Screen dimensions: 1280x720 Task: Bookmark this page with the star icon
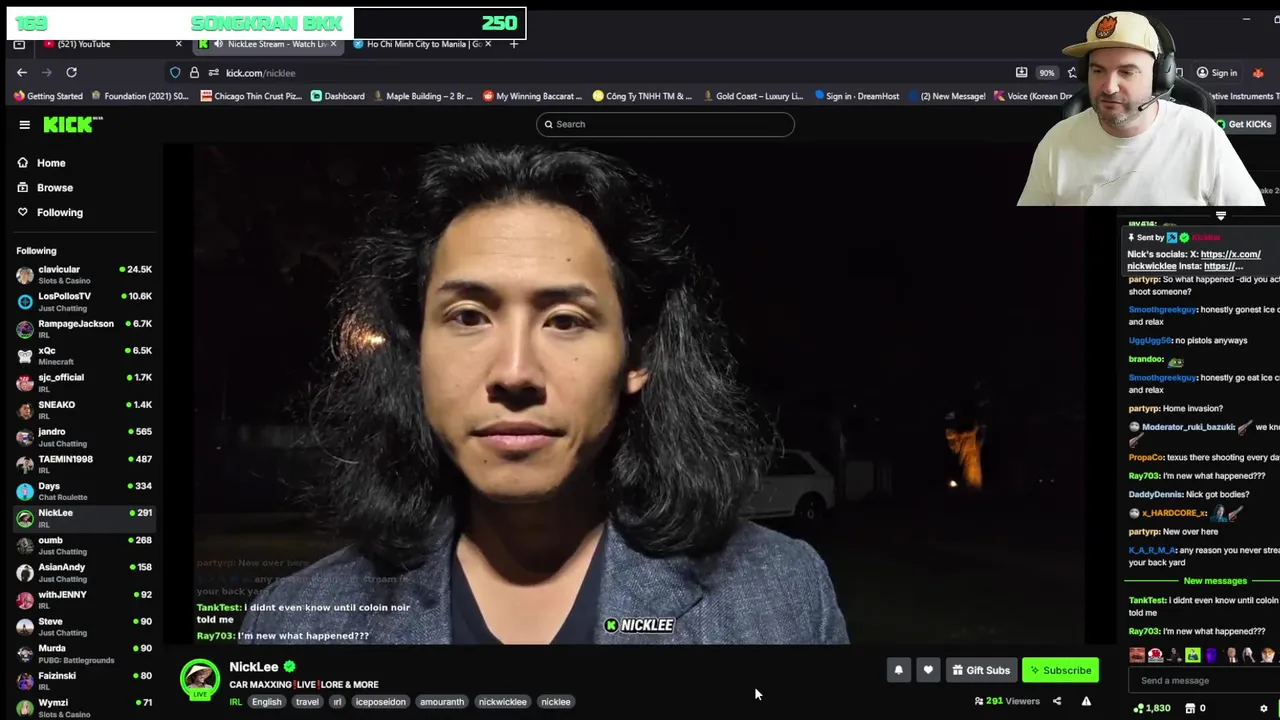[1072, 73]
